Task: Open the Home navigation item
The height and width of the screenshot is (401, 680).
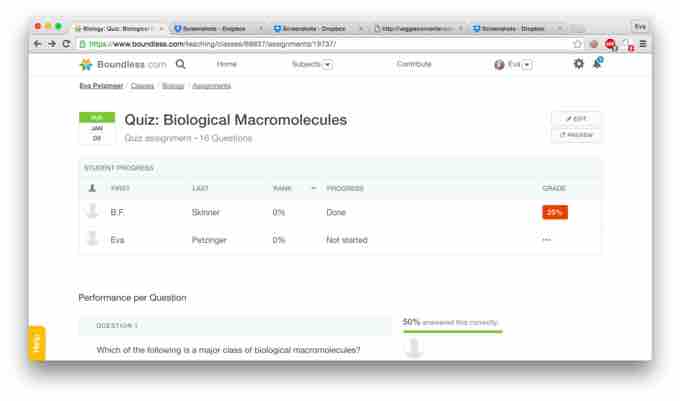Action: coord(227,64)
